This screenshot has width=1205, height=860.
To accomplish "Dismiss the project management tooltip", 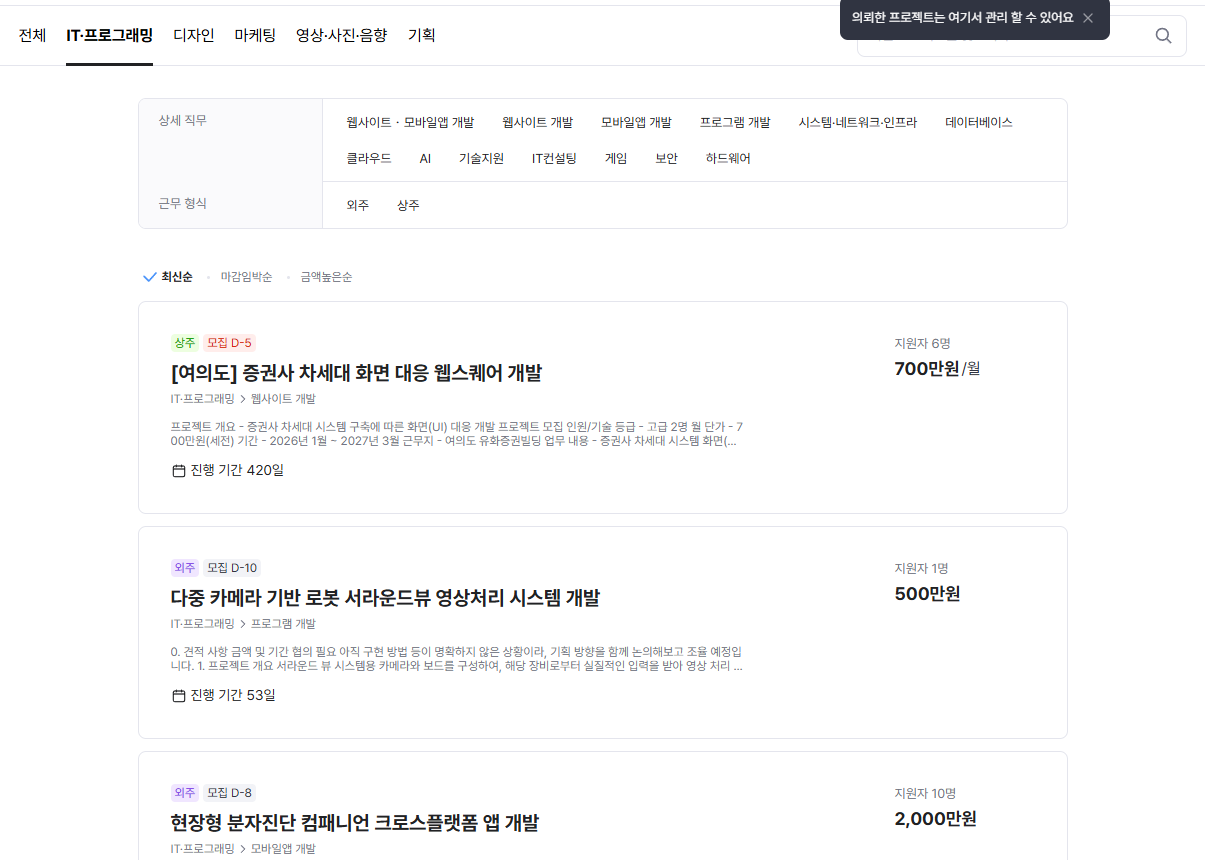I will click(1088, 18).
